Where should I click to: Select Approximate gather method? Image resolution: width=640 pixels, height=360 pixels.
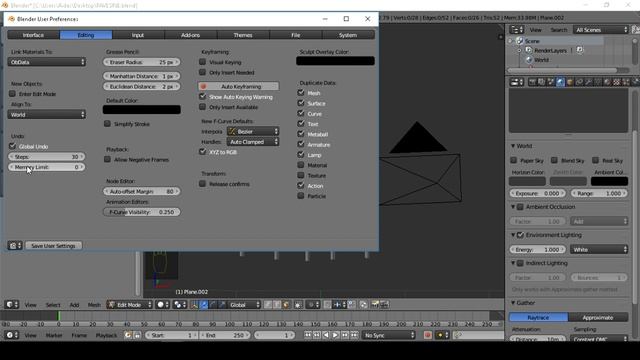tap(598, 317)
